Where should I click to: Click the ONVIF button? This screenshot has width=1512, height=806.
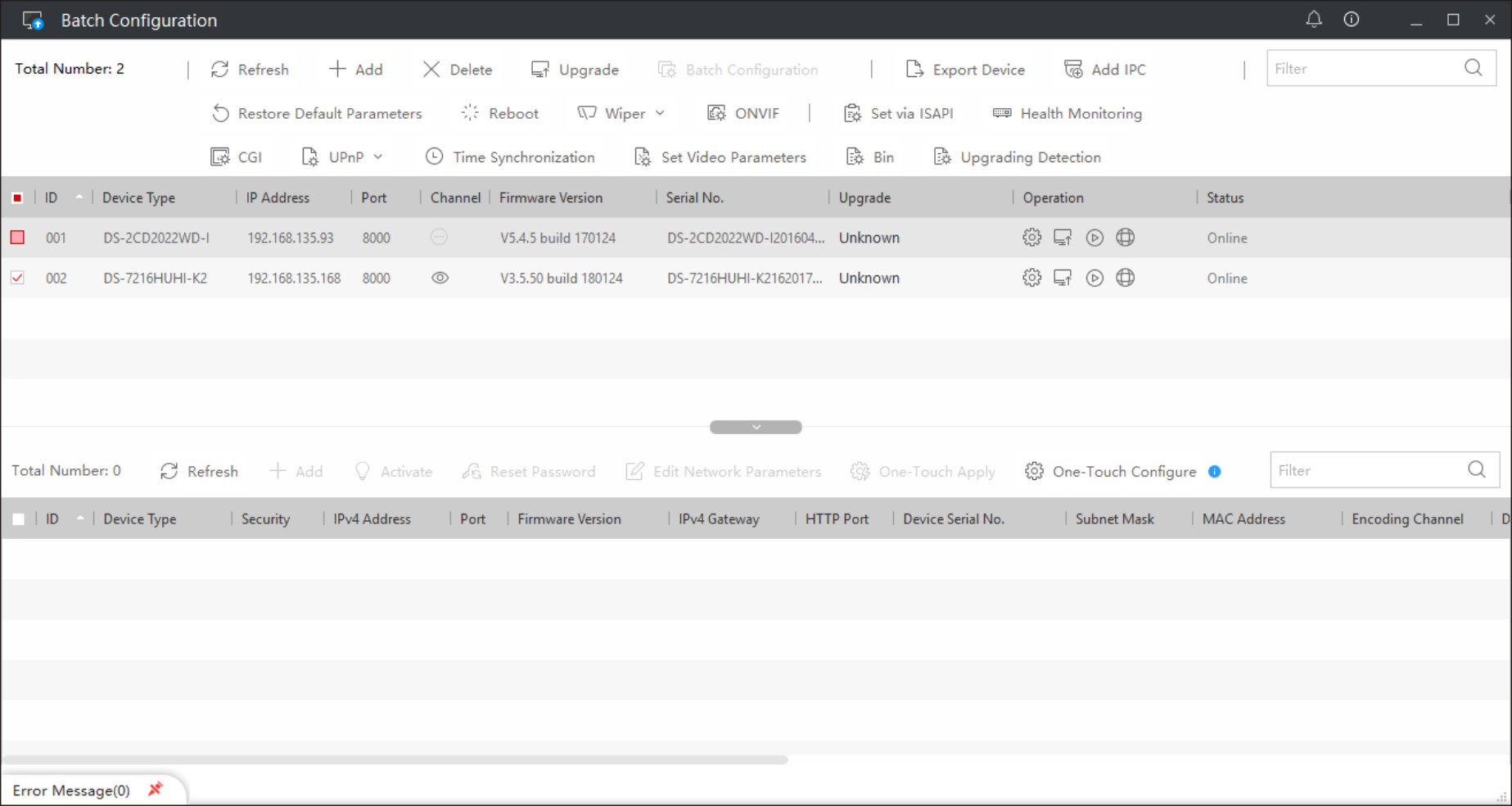(743, 113)
